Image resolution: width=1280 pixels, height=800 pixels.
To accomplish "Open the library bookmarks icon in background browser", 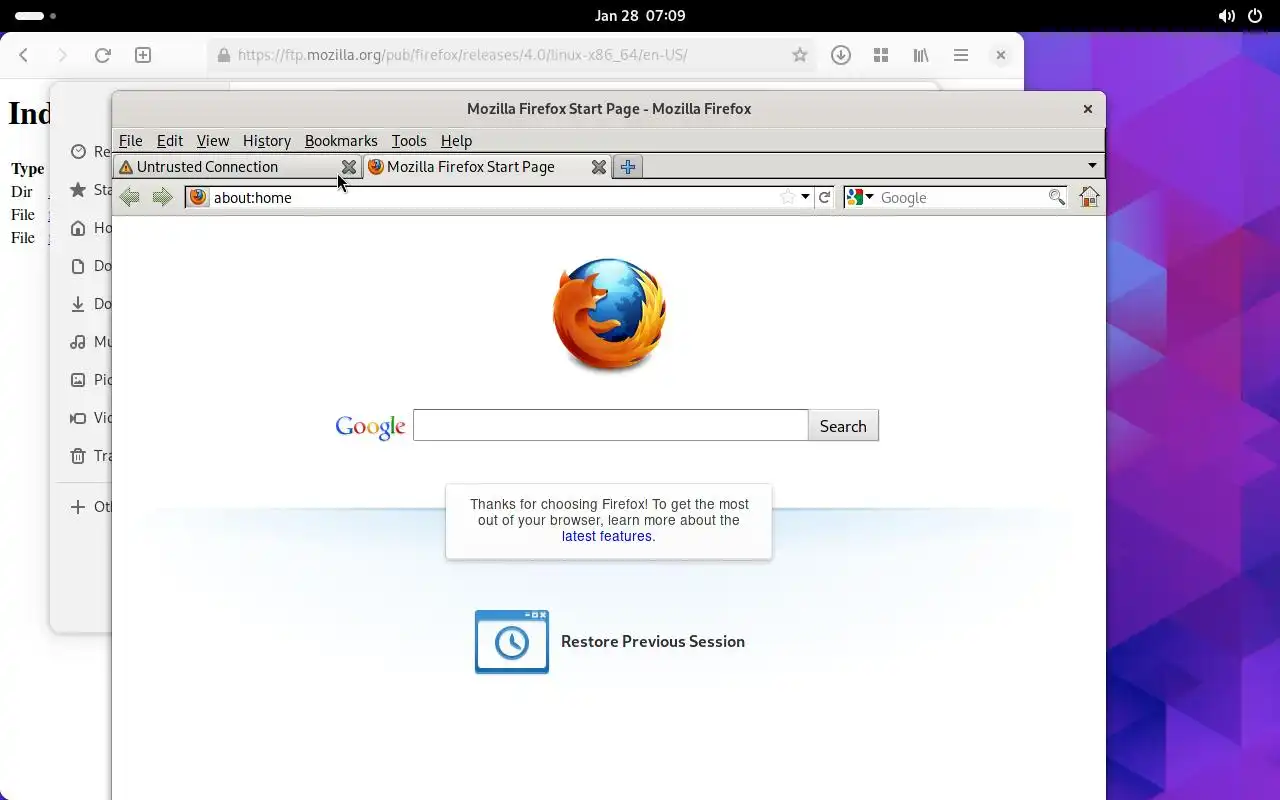I will coord(921,55).
